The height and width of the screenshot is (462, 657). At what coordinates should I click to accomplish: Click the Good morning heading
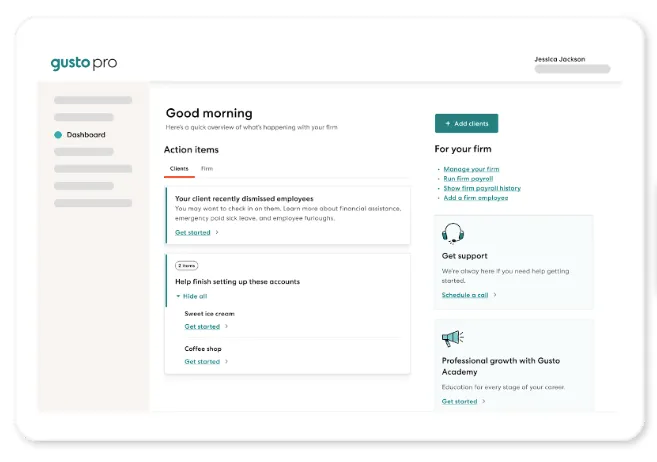(209, 113)
